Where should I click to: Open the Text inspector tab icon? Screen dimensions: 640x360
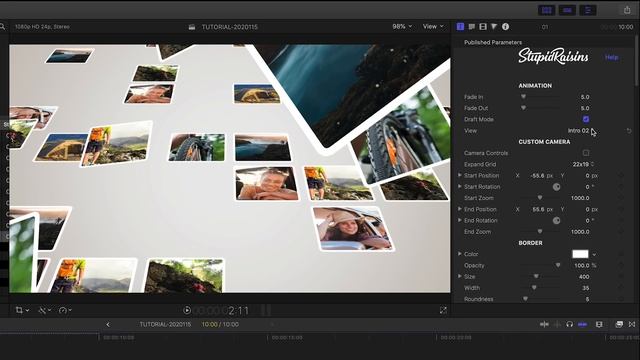click(x=472, y=27)
